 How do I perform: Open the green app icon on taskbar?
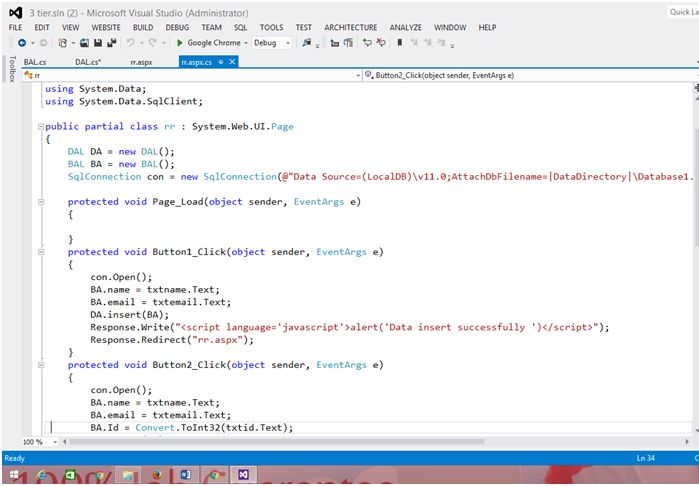[x=70, y=475]
